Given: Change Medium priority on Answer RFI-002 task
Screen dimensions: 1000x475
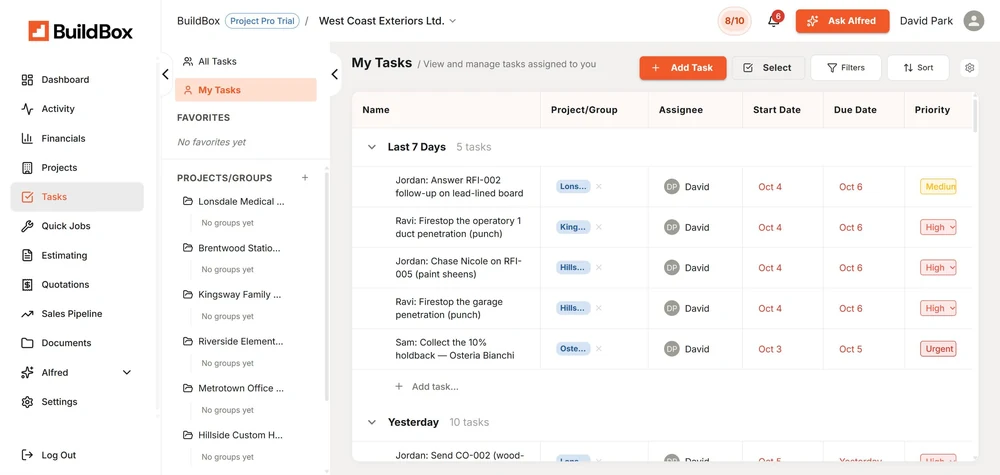Looking at the screenshot, I should 938,187.
